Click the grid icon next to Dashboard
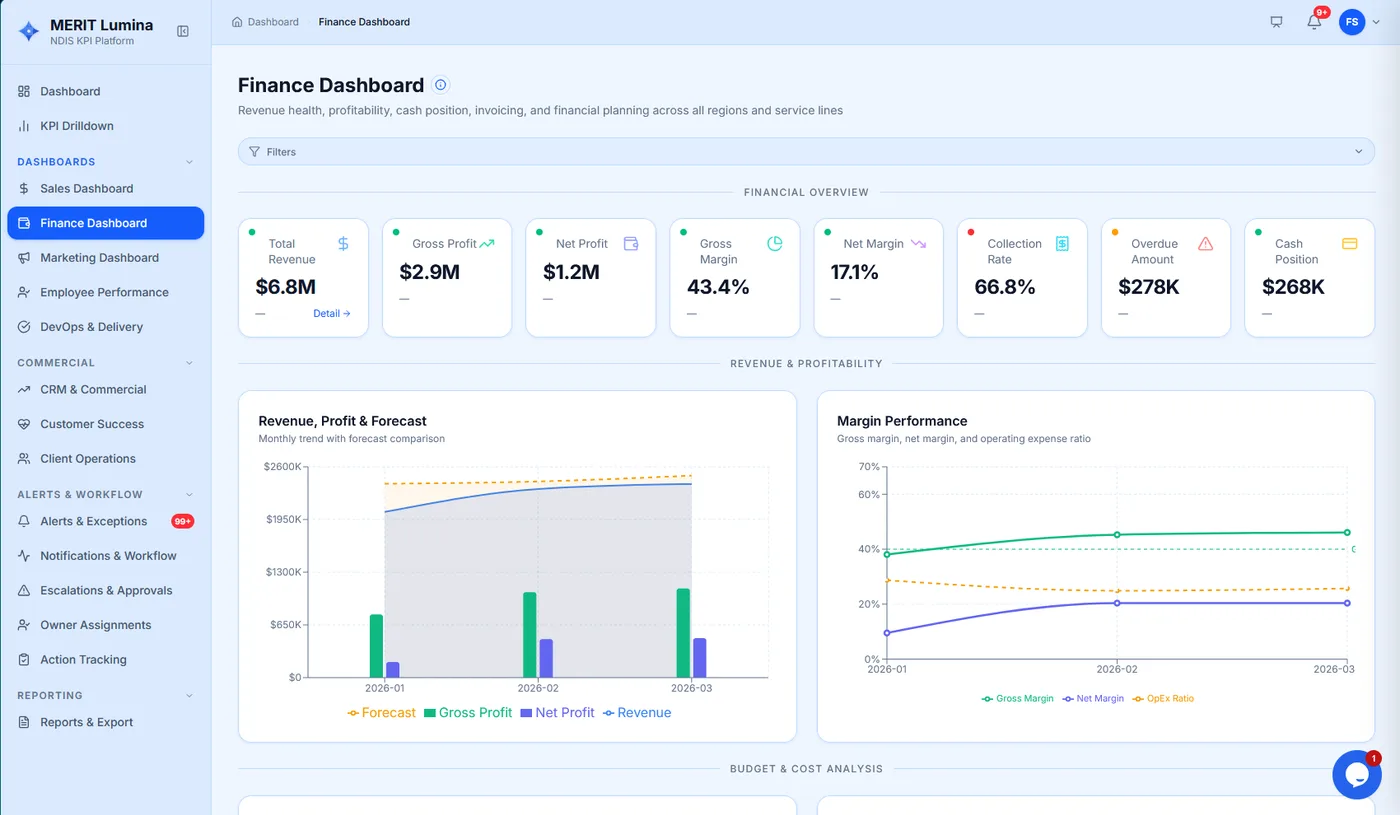1400x815 pixels. coord(24,91)
